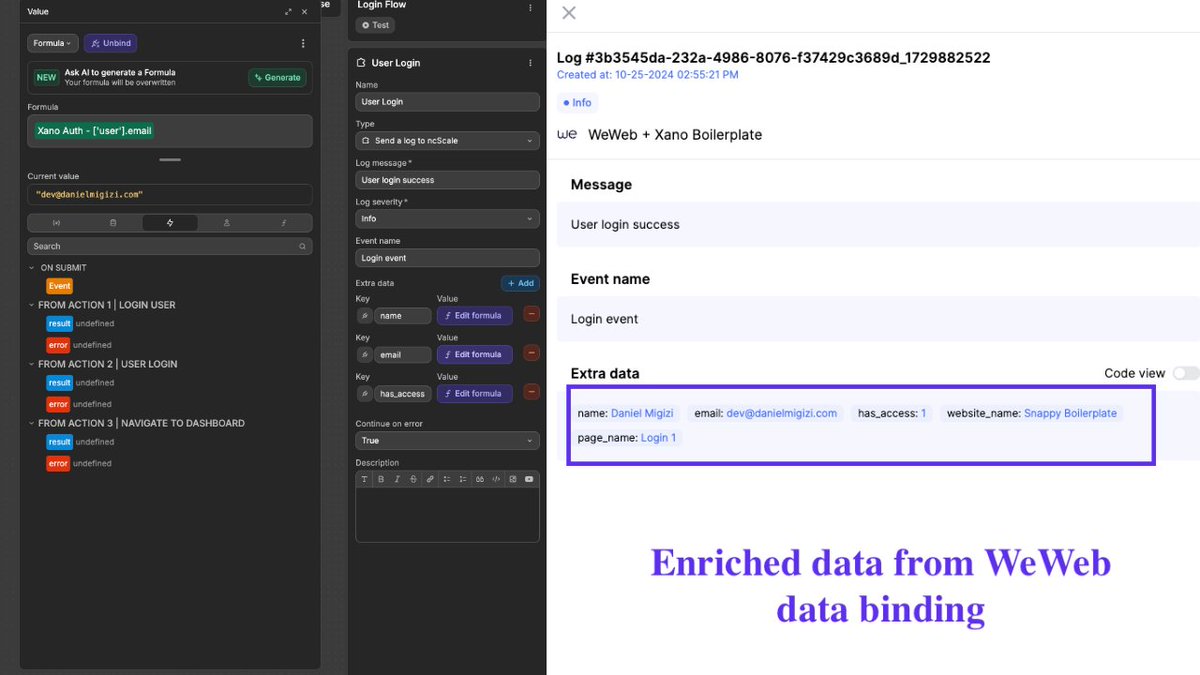This screenshot has width=1200, height=675.
Task: Click bind icon beside the name key
Action: coord(364,315)
